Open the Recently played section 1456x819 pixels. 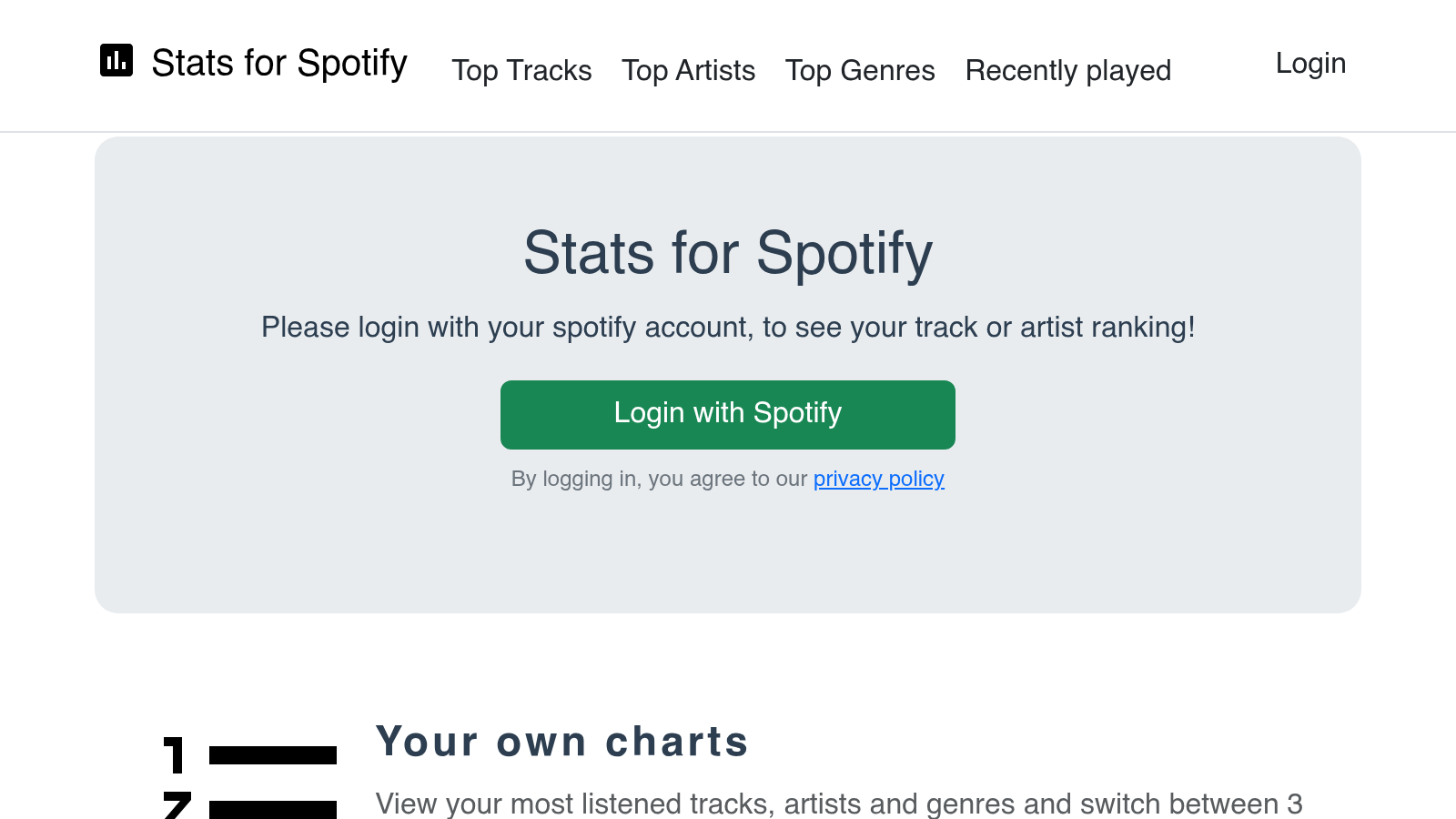click(1068, 70)
